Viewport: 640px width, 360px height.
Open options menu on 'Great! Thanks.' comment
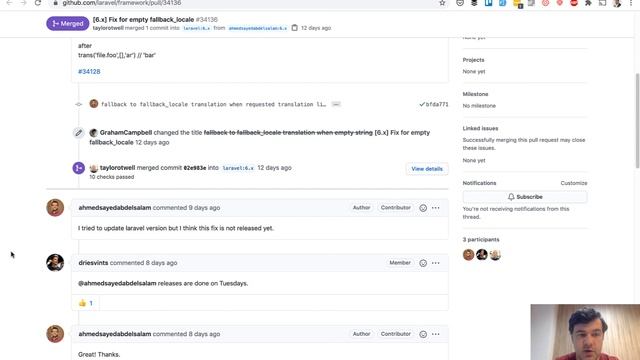tap(436, 334)
